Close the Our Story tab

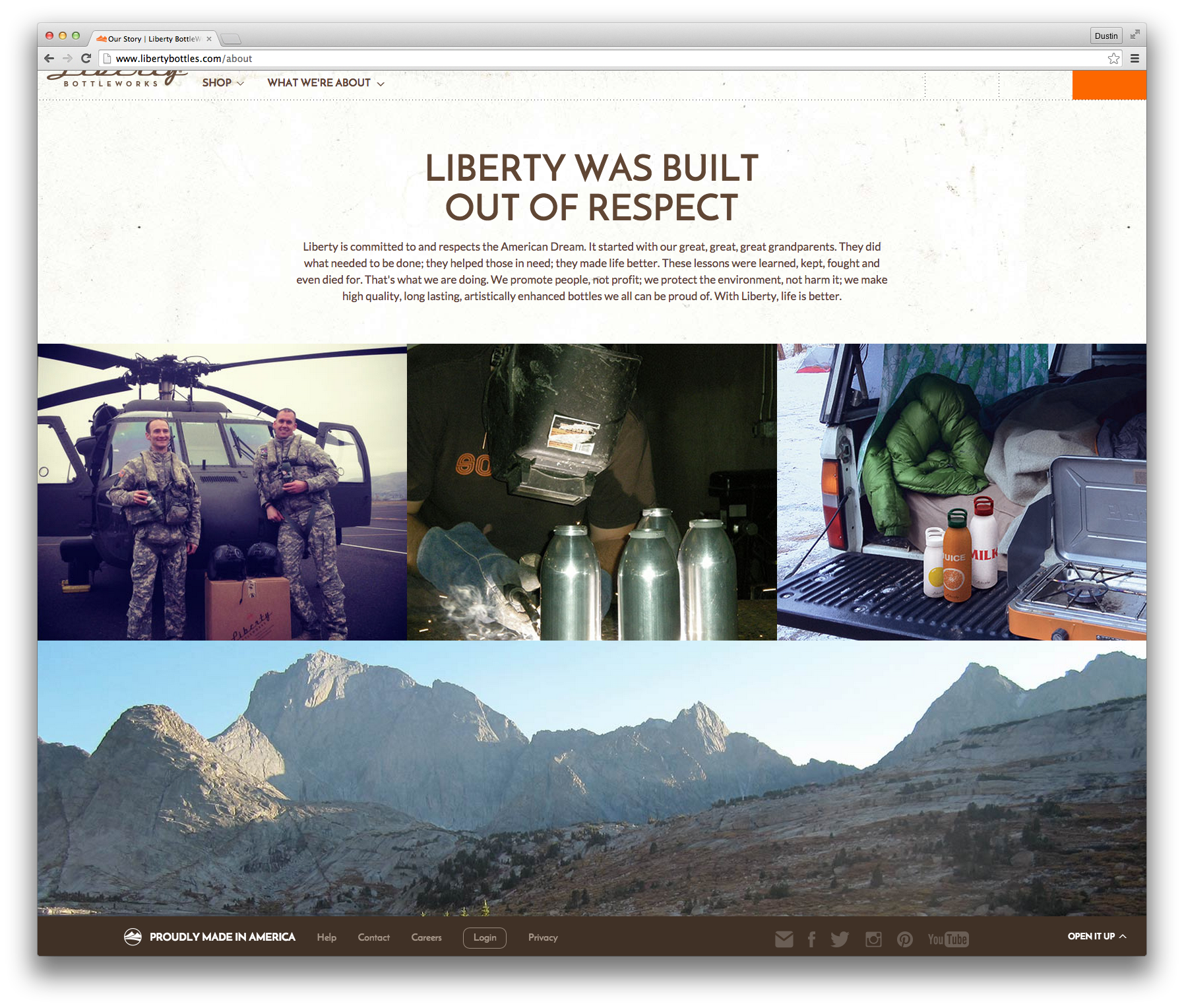click(209, 39)
